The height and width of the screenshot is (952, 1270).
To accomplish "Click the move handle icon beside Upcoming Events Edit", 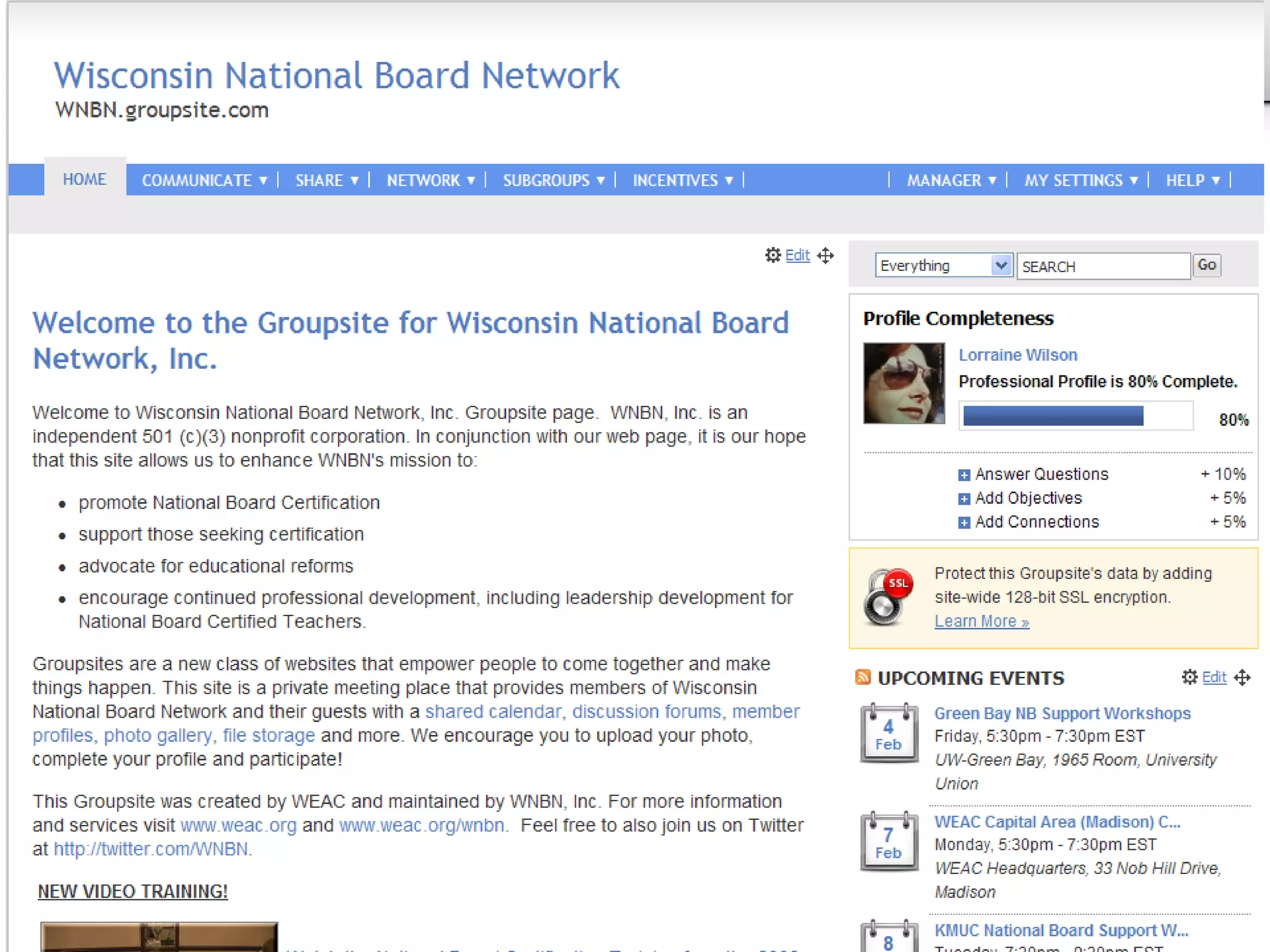I will (x=1242, y=677).
